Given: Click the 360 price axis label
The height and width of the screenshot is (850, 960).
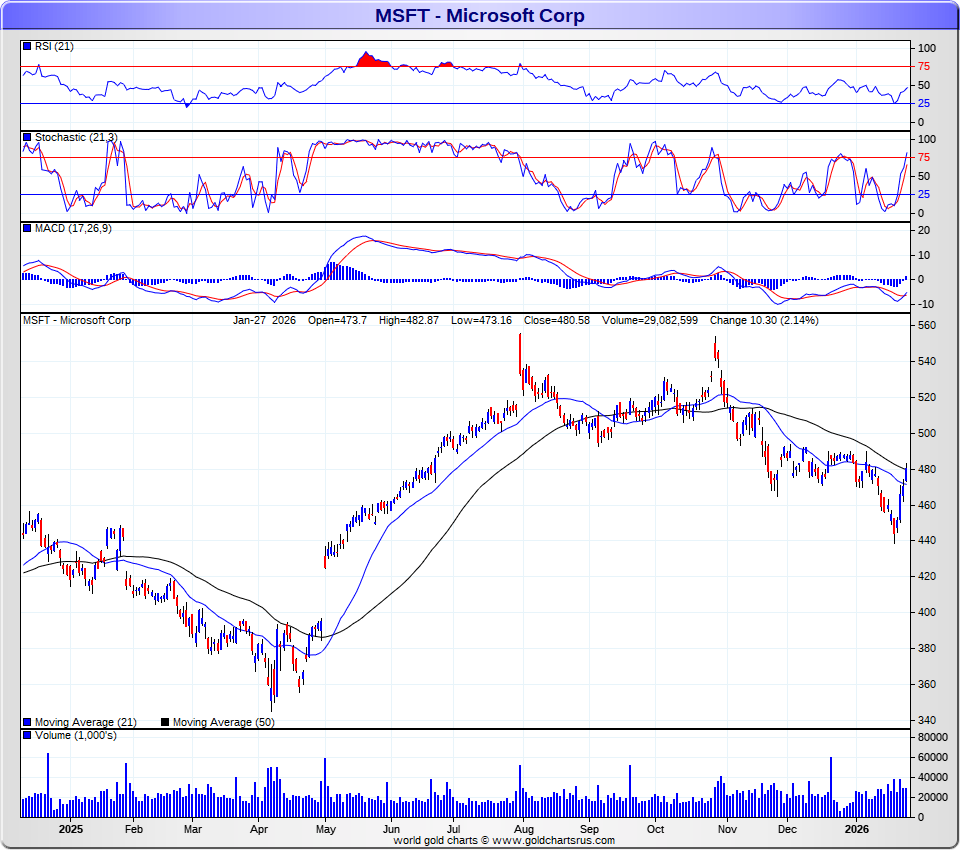Looking at the screenshot, I should (x=927, y=685).
